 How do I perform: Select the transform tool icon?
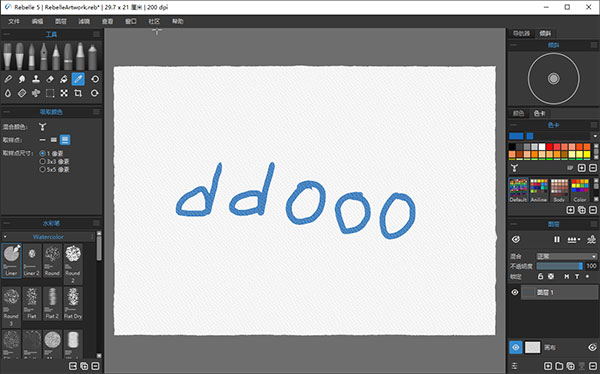pos(64,93)
